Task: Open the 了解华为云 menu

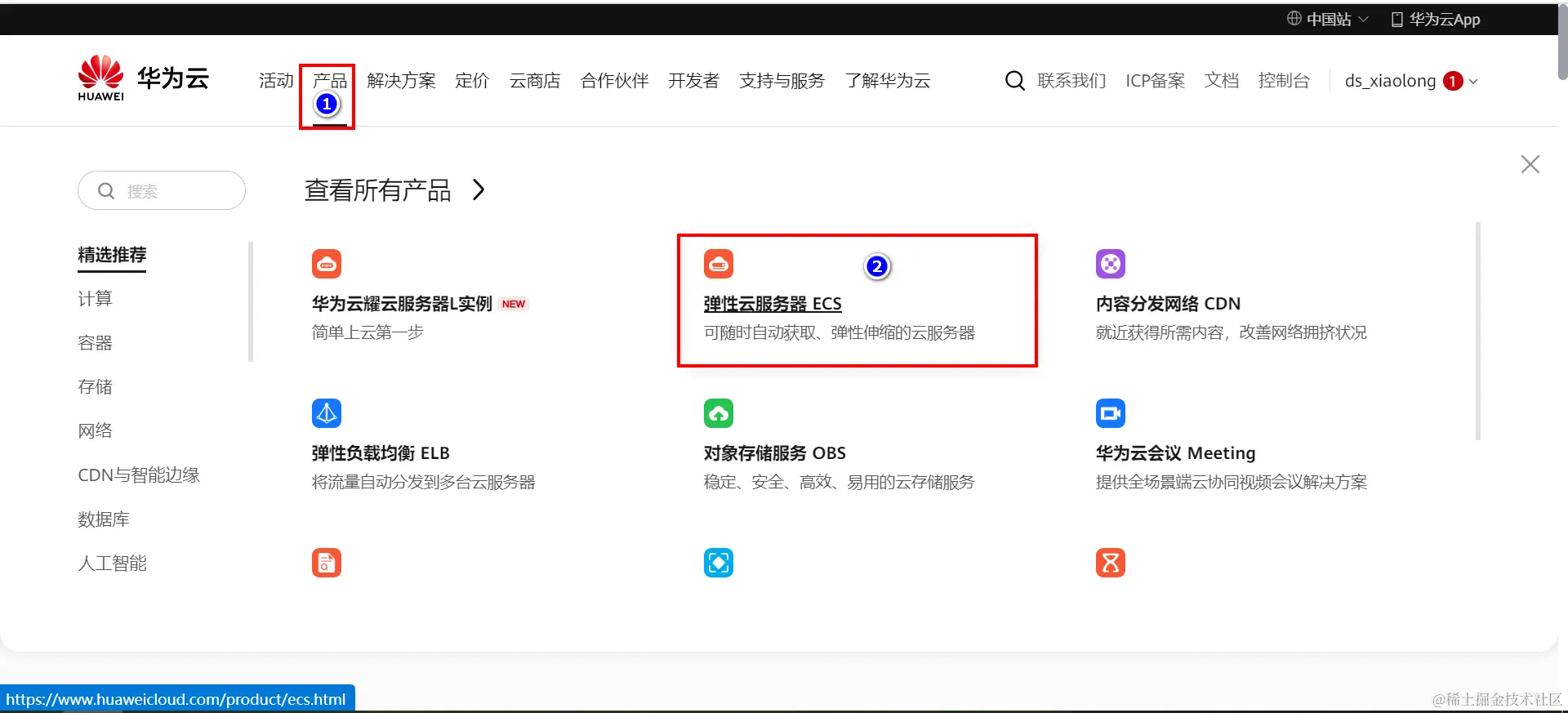Action: tap(887, 81)
